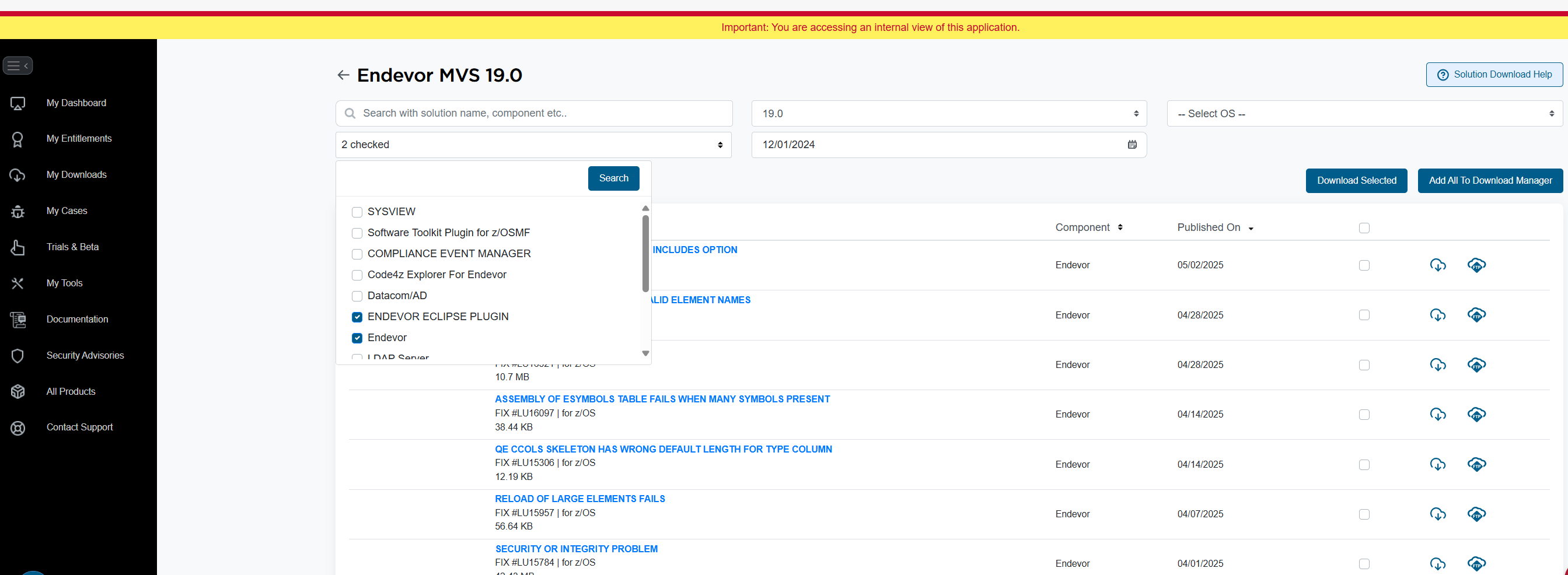Open My Dashboard in the sidebar
This screenshot has height=575, width=1568.
[x=76, y=103]
